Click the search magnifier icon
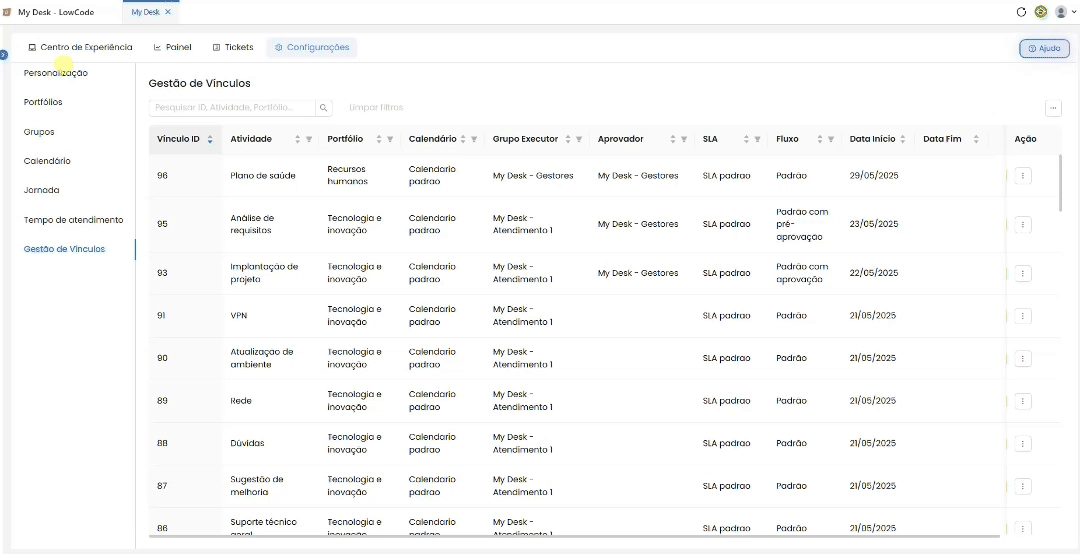 pos(324,107)
